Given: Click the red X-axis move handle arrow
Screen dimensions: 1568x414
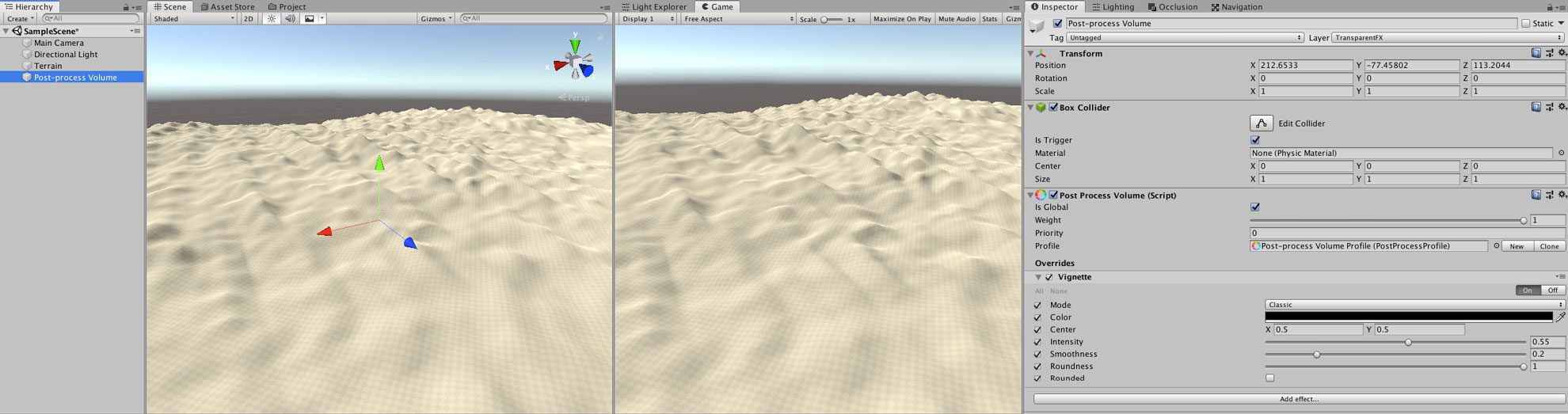Looking at the screenshot, I should [x=325, y=232].
